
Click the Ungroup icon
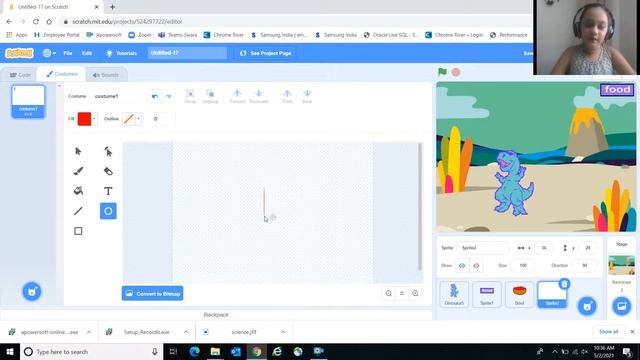tap(210, 96)
